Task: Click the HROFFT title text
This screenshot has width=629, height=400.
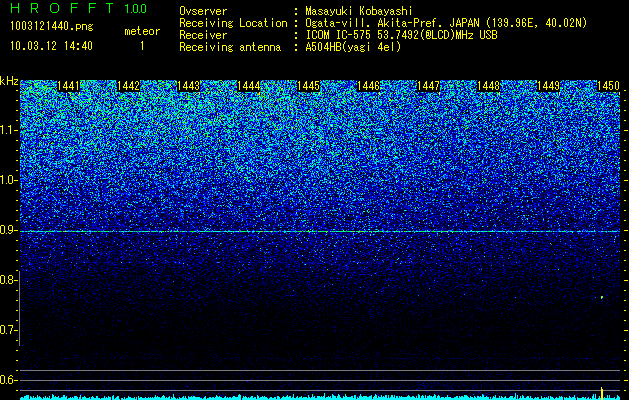Action: [63, 8]
